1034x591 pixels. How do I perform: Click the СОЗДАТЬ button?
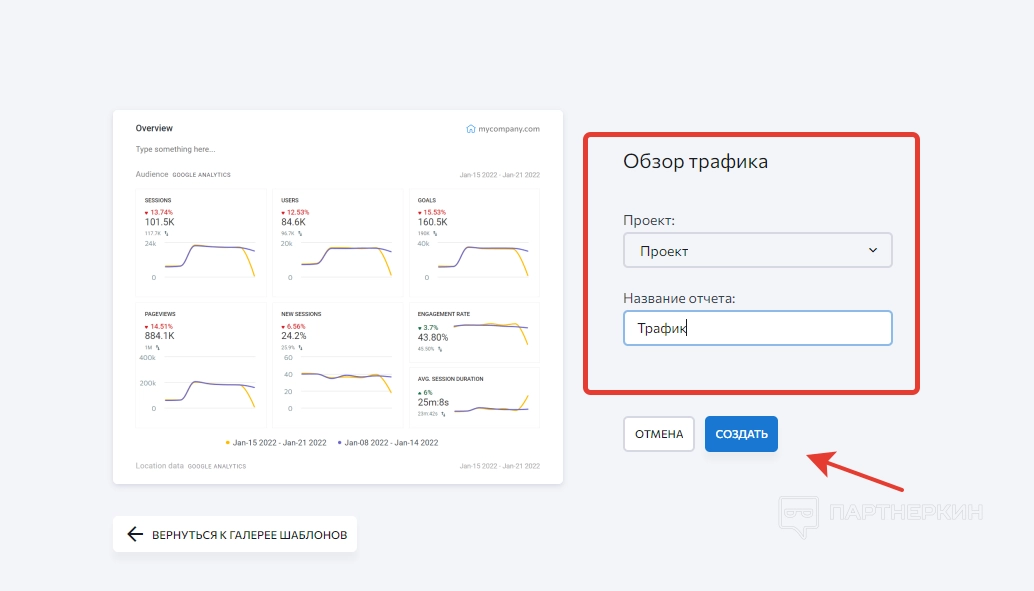tap(741, 434)
